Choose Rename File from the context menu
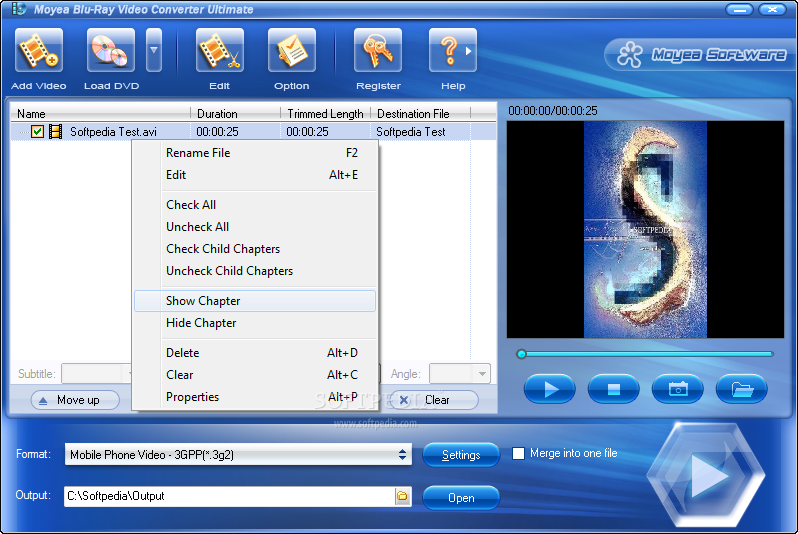798x534 pixels. point(255,153)
